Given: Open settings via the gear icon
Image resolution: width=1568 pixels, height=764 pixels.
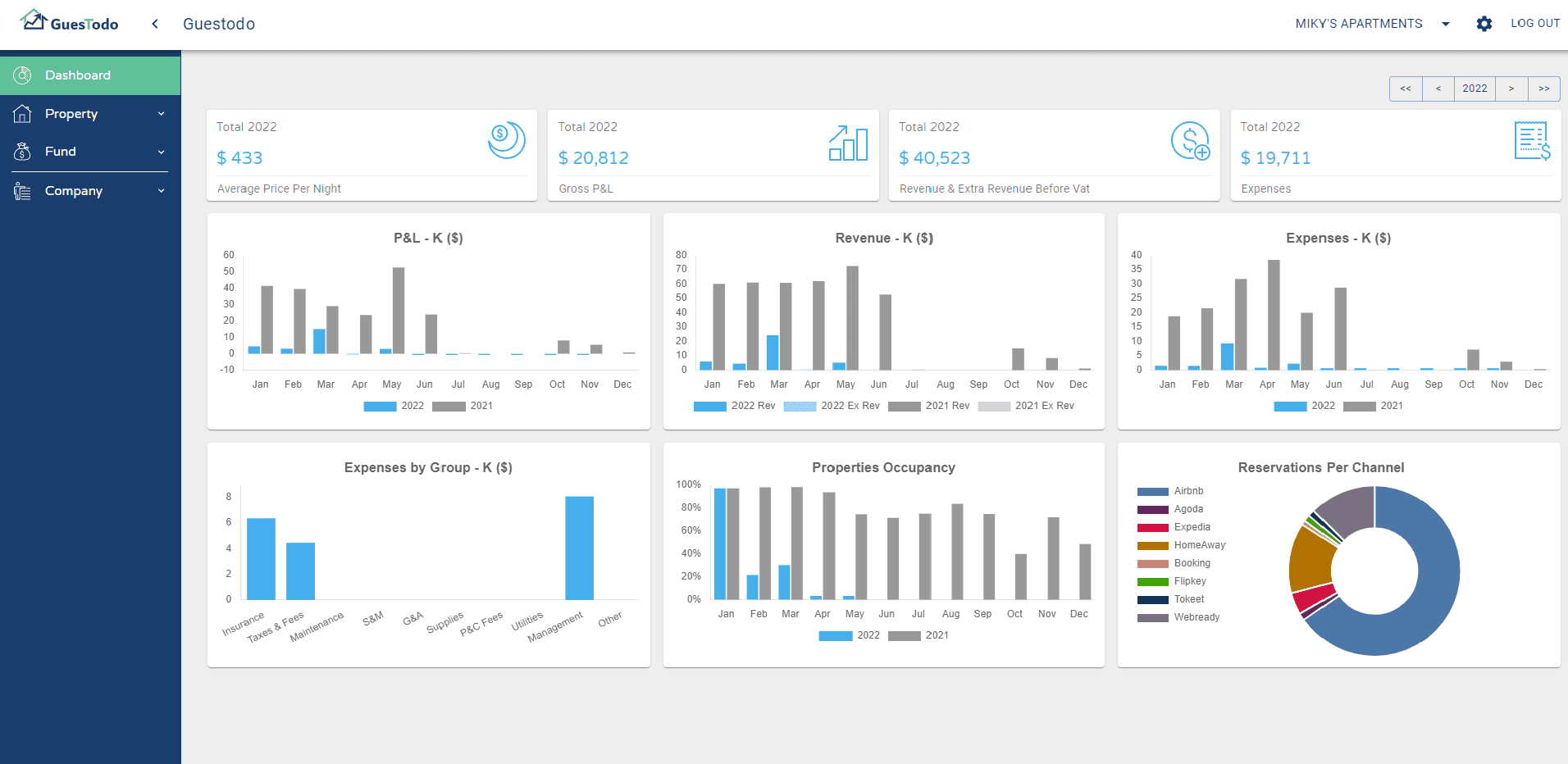Looking at the screenshot, I should (x=1484, y=24).
